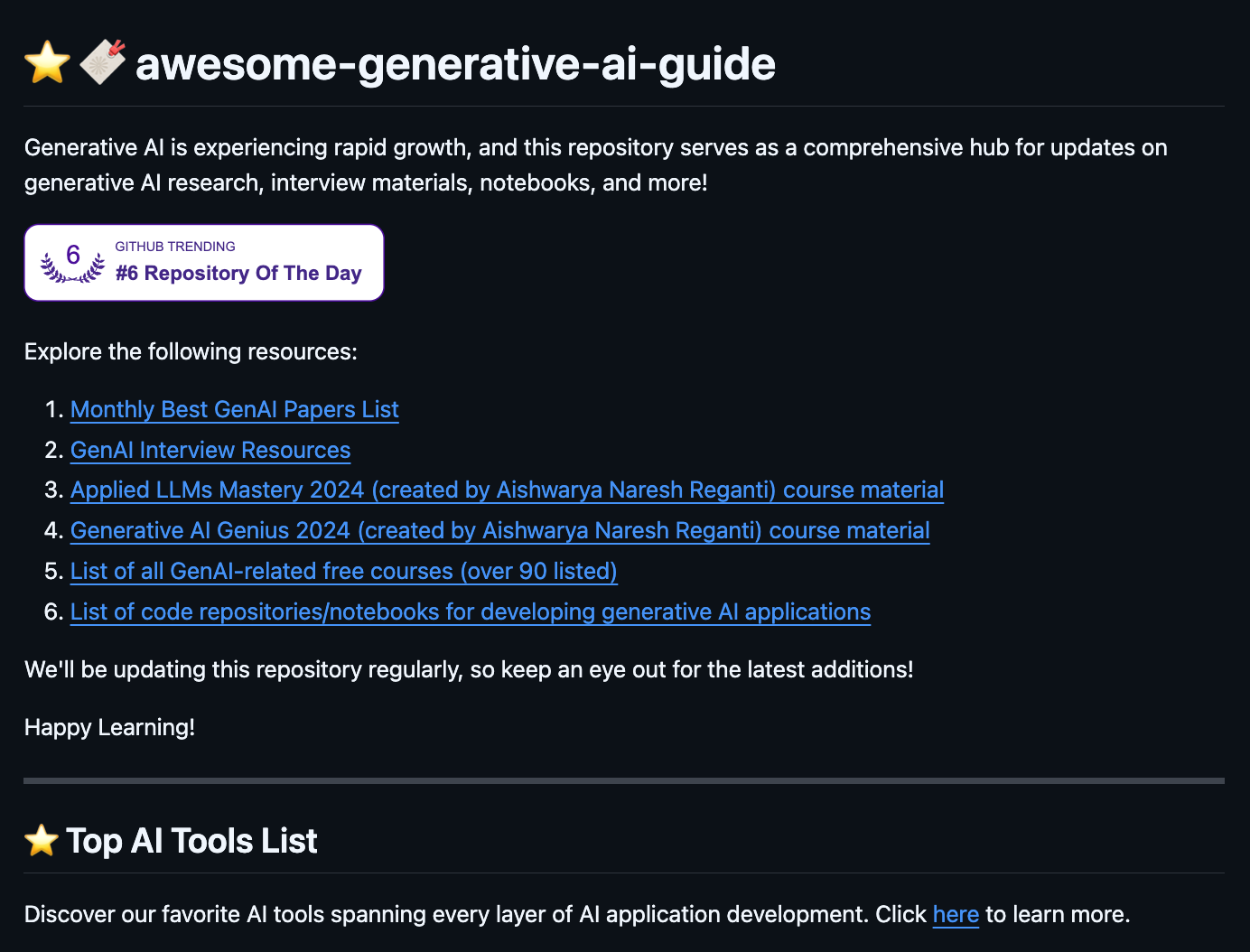Click the bookmark tag emoji in title
The image size is (1250, 952).
102,62
